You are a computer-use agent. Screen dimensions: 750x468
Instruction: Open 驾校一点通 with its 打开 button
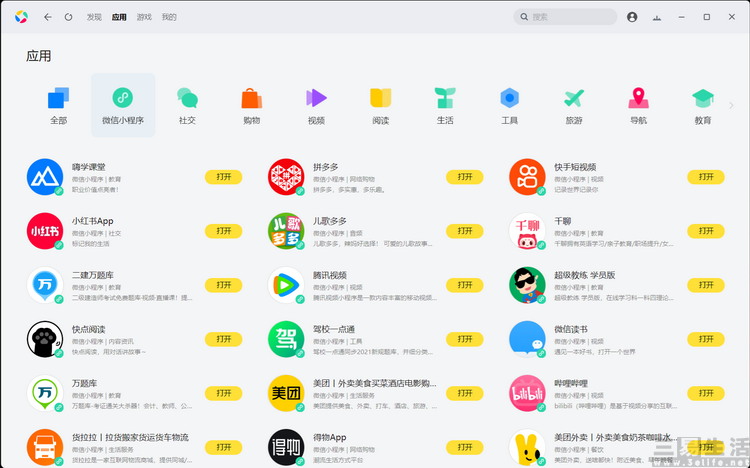point(465,339)
